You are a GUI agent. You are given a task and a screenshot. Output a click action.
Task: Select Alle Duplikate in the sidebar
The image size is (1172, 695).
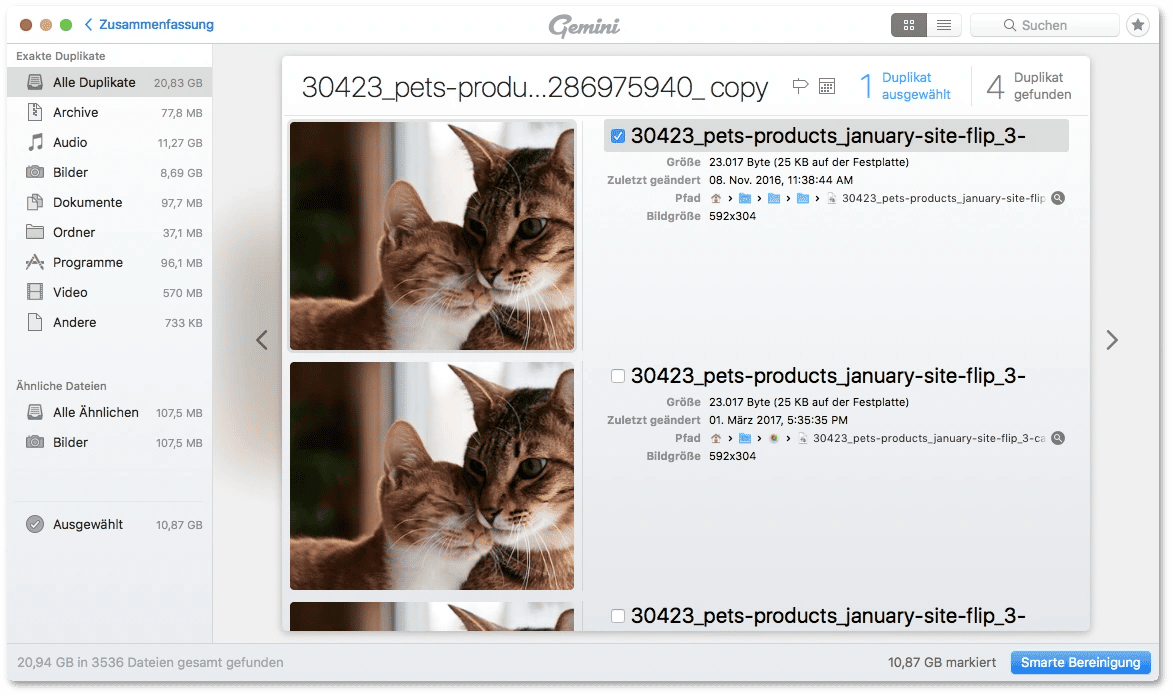point(109,82)
